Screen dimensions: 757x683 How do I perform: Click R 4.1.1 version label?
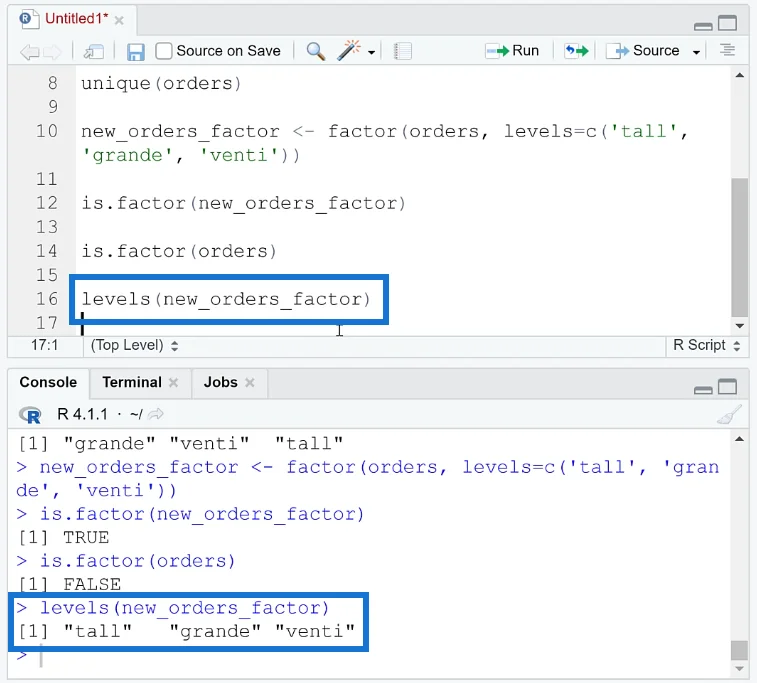[82, 414]
